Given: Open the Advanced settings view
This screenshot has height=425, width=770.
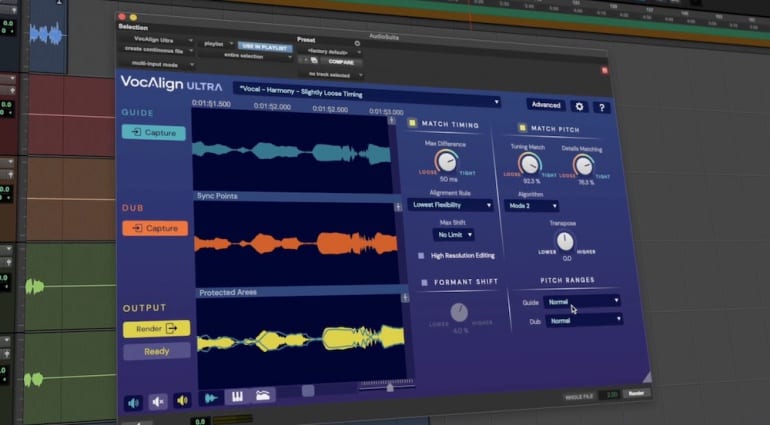Looking at the screenshot, I should (x=546, y=105).
